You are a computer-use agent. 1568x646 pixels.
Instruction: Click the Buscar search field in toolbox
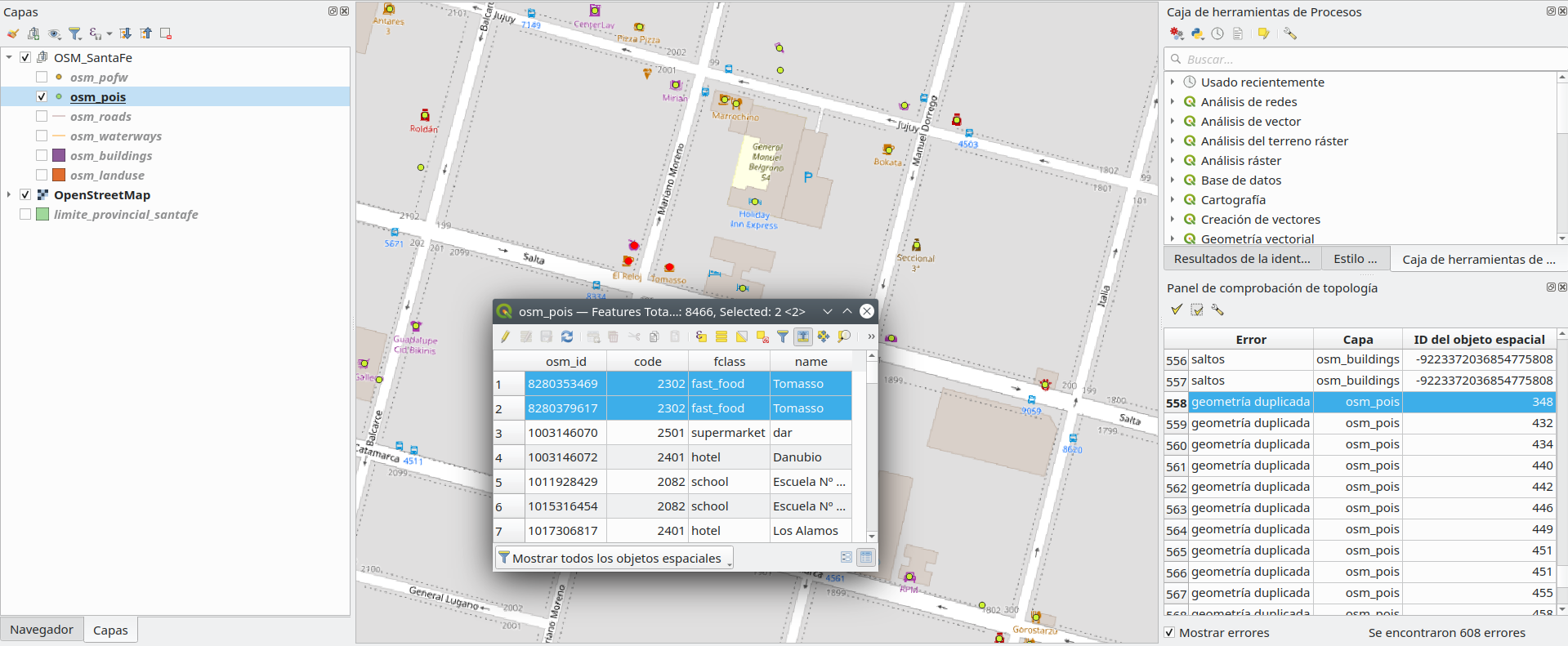click(x=1365, y=59)
